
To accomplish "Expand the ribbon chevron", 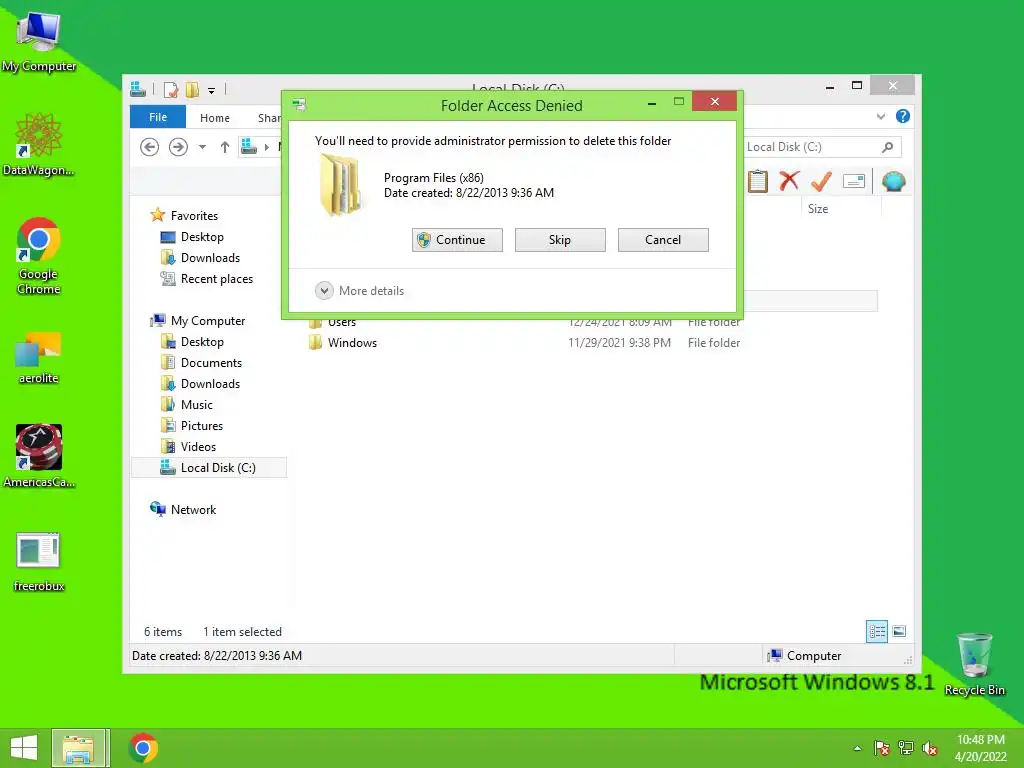I will 880,117.
